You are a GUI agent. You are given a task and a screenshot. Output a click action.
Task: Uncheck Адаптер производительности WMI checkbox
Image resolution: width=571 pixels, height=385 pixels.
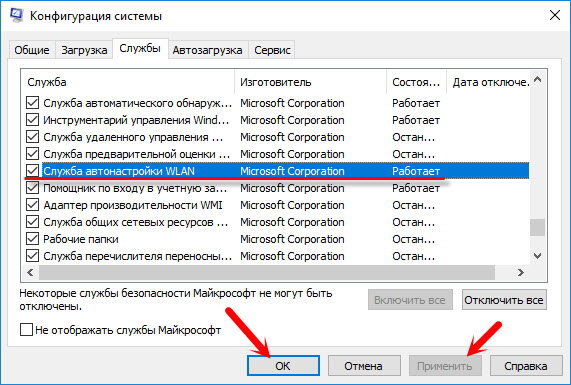tap(32, 205)
